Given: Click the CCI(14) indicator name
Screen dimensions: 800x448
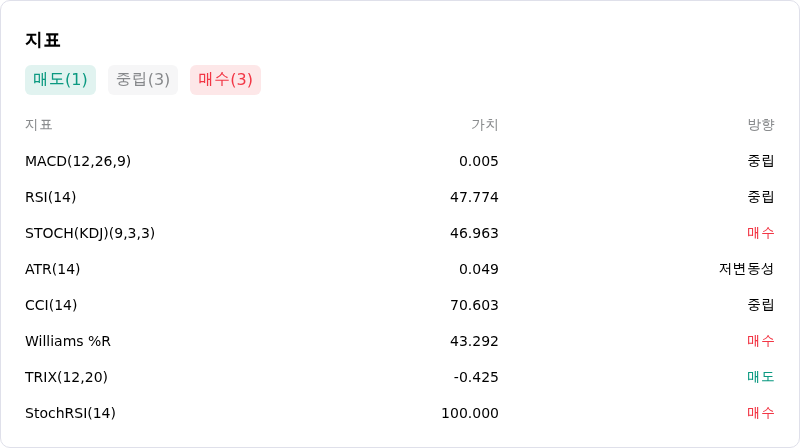Looking at the screenshot, I should click(51, 305).
